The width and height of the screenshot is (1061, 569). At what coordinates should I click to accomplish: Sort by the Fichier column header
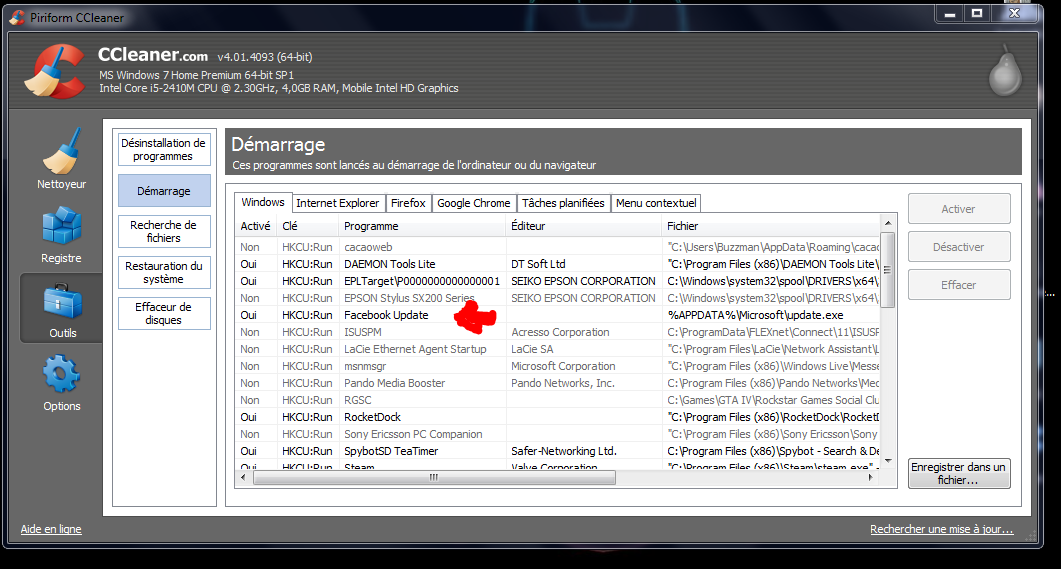(x=771, y=226)
